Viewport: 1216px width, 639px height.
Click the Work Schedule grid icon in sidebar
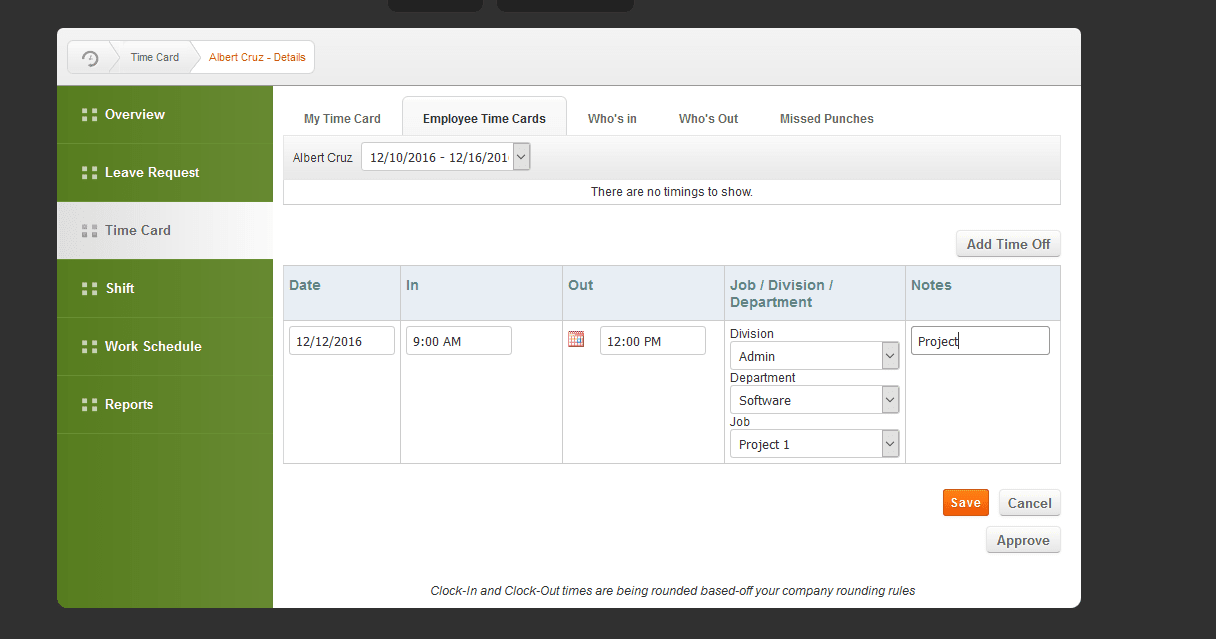pyautogui.click(x=88, y=346)
